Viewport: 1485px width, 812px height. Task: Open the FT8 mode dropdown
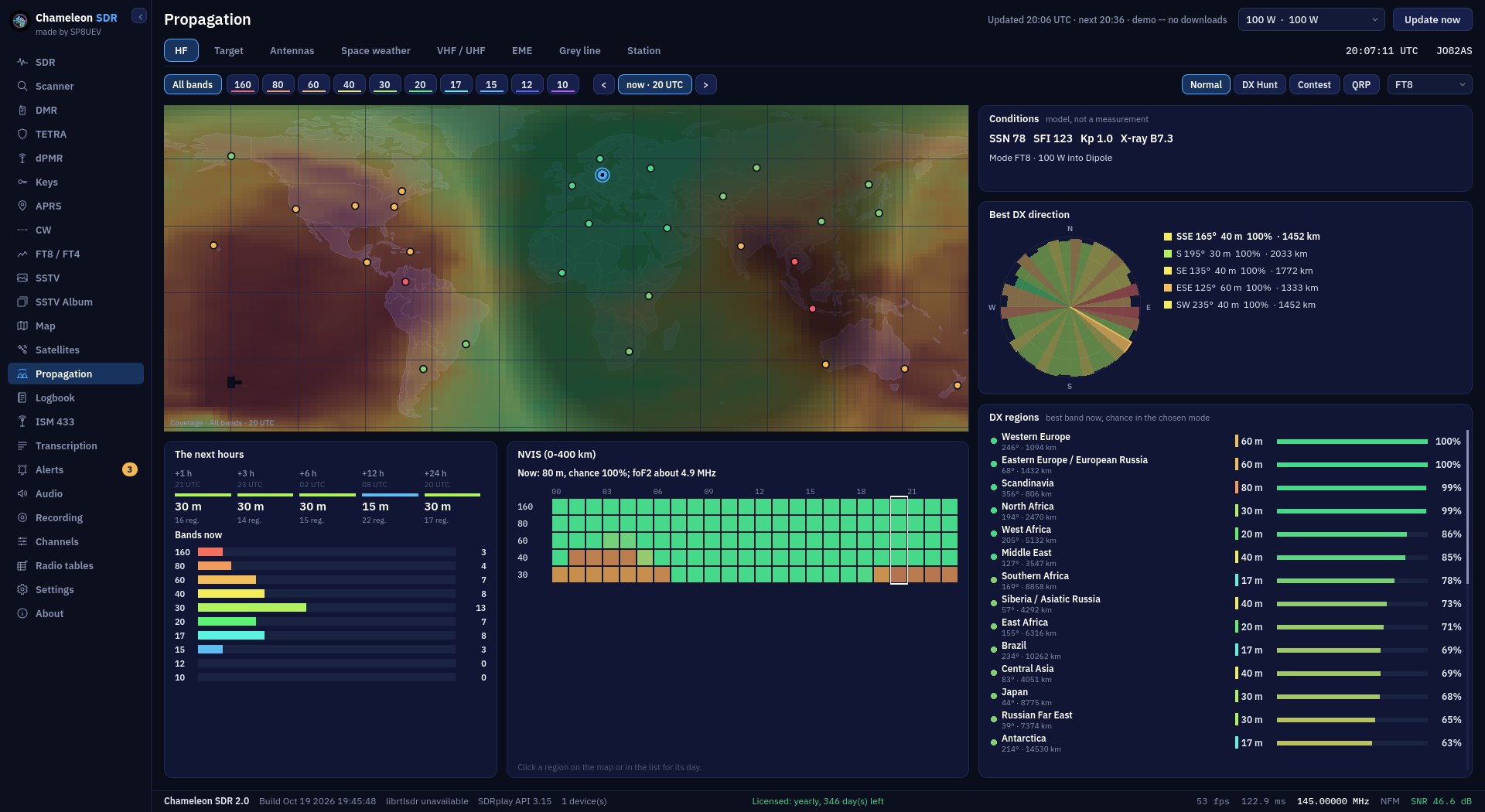click(x=1429, y=84)
